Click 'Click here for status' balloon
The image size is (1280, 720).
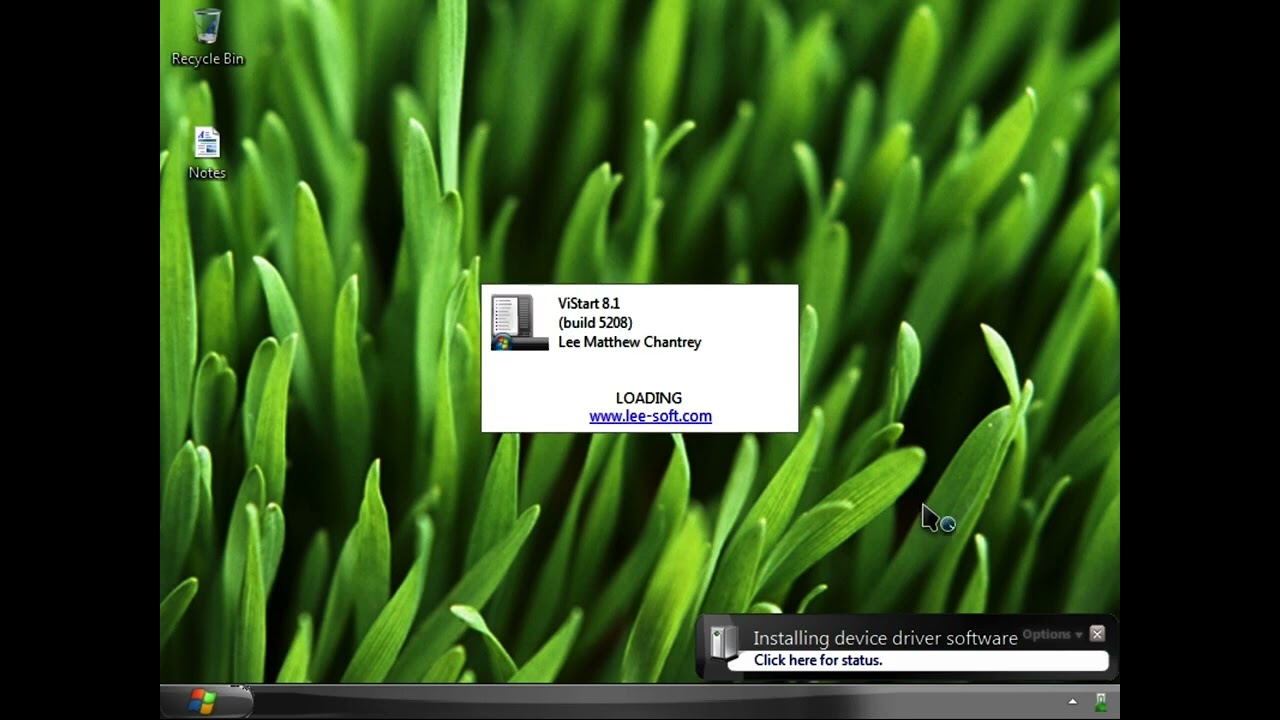pos(818,660)
